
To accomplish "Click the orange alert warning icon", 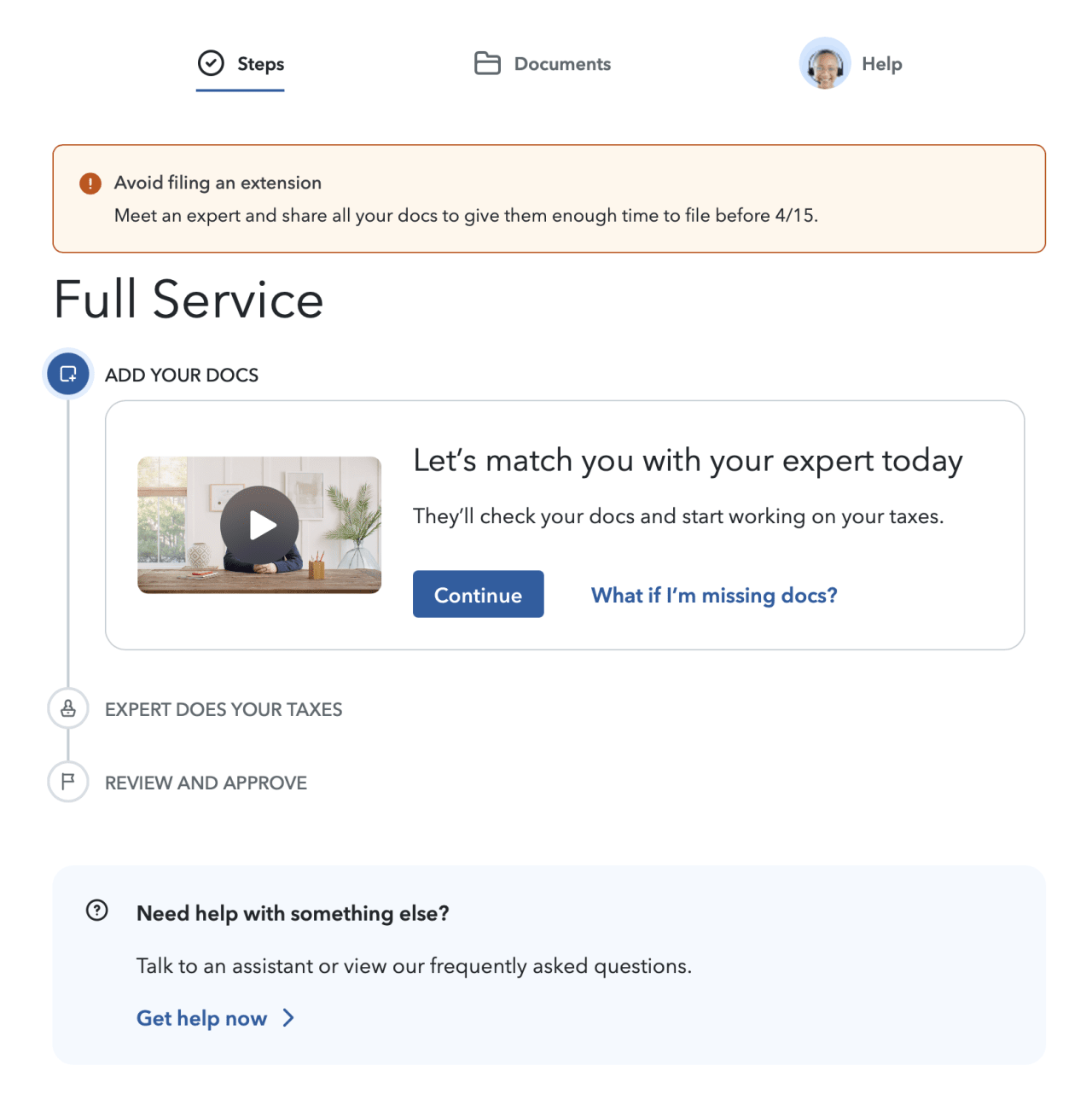I will 90,183.
